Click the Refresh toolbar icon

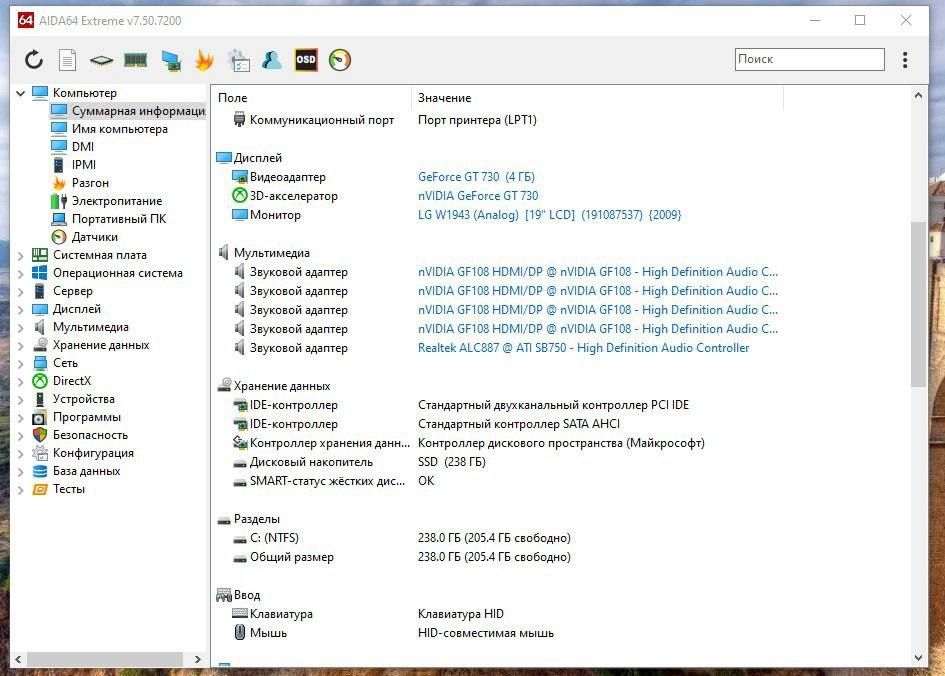pyautogui.click(x=34, y=60)
